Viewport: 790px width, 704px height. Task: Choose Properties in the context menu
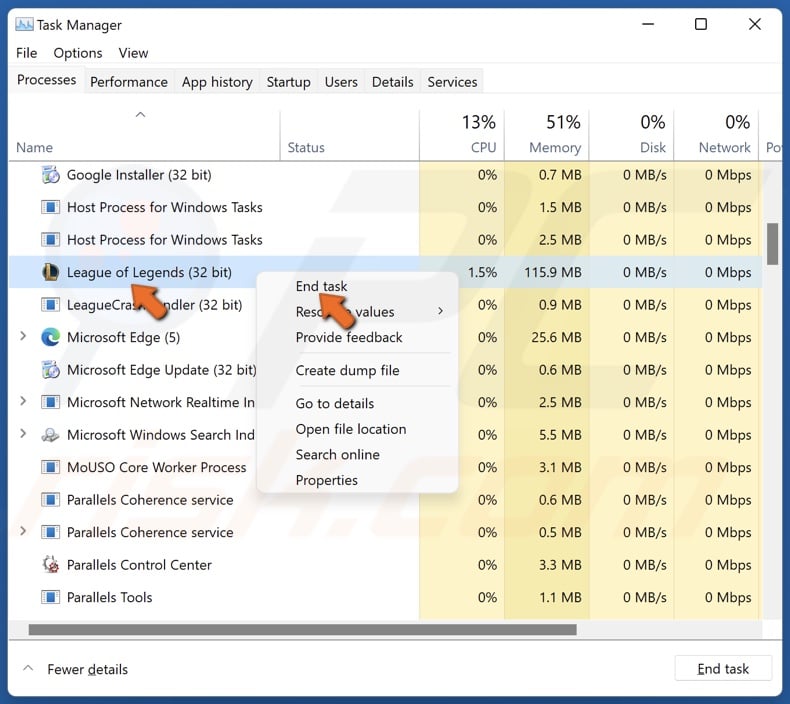(x=326, y=480)
